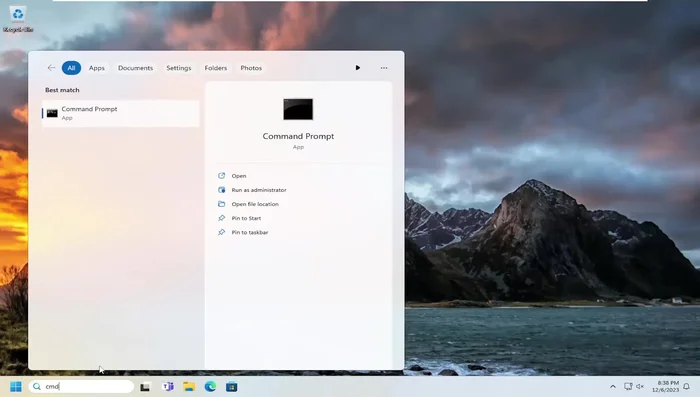Select Pin to taskbar
This screenshot has height=397, width=700.
tap(250, 232)
